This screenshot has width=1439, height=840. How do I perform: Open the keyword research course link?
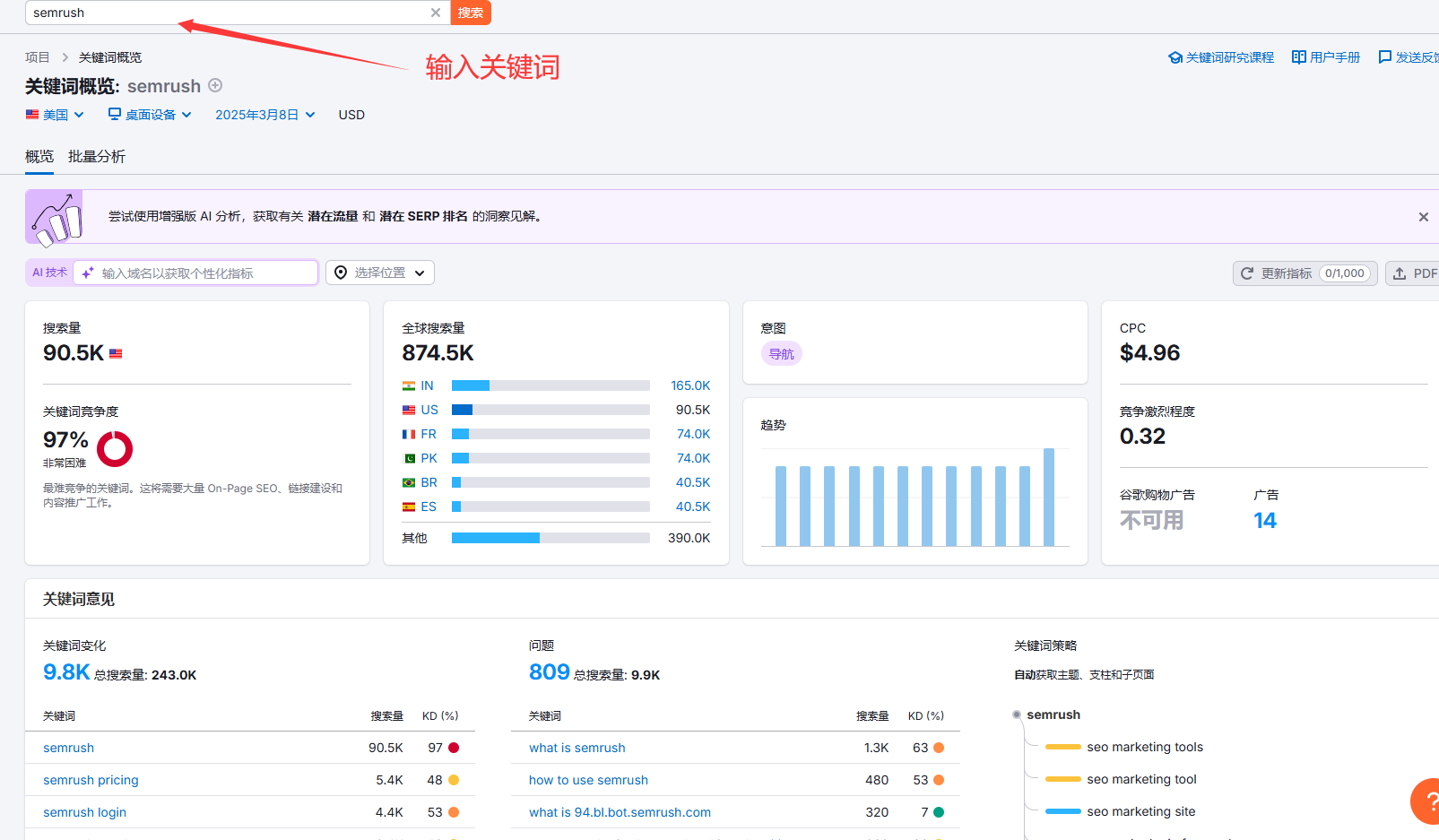(1220, 57)
